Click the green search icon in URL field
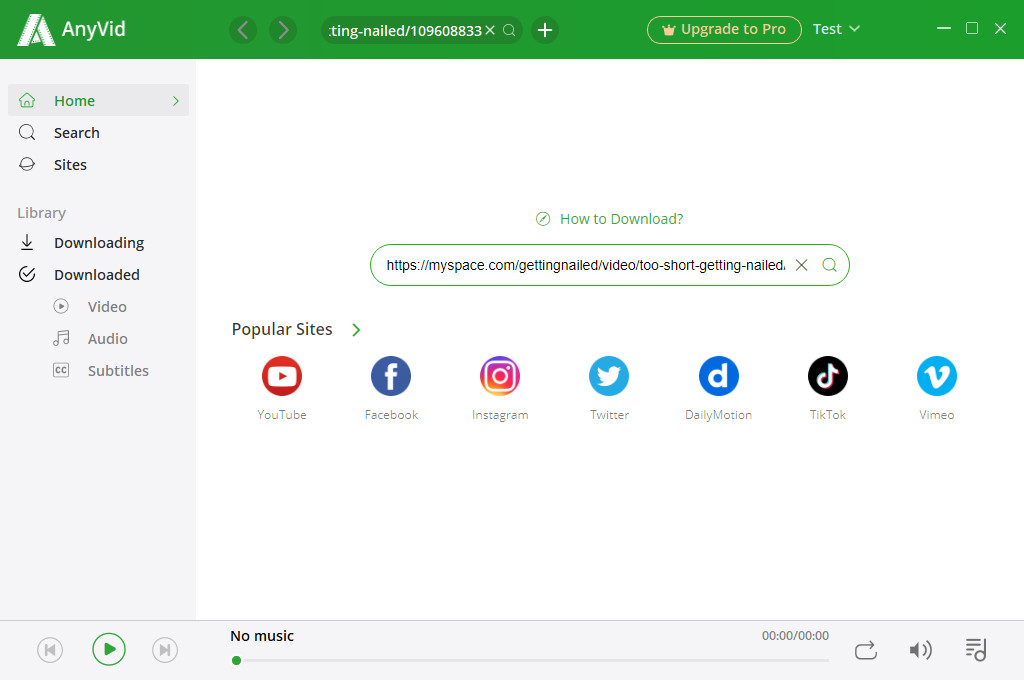The image size is (1024, 680). click(829, 265)
